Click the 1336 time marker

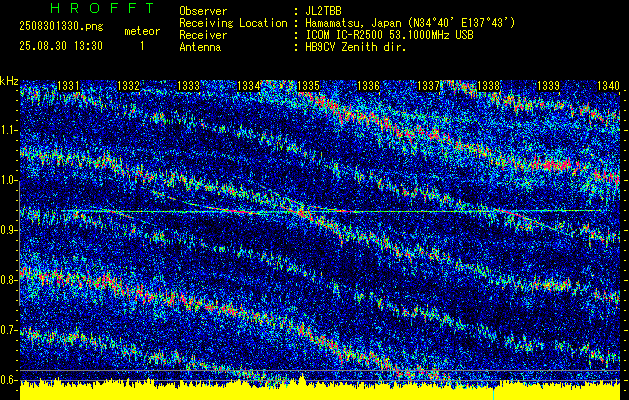[368, 85]
